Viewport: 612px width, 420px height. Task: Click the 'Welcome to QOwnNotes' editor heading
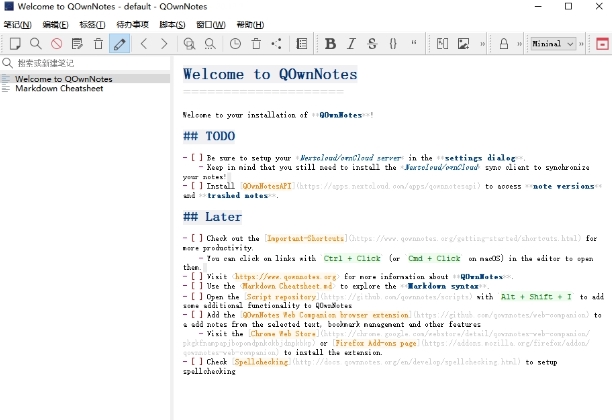[270, 74]
